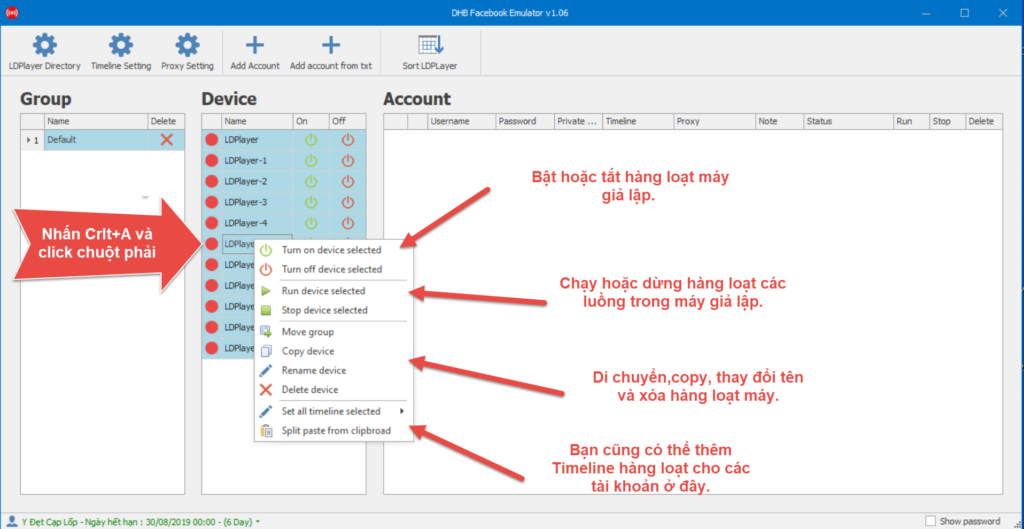Choose Copy device from context menu

pos(334,351)
